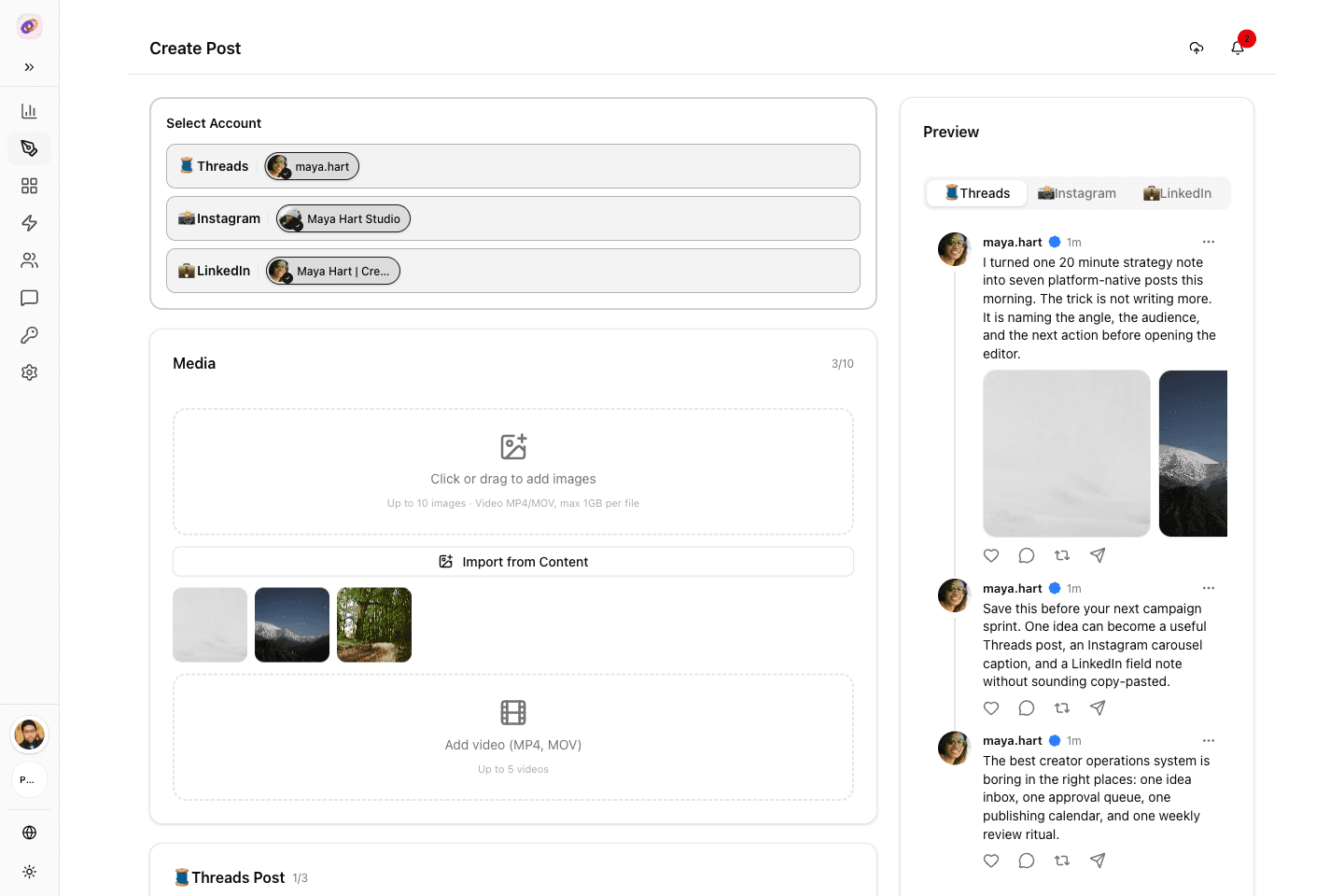Click the Select Account label
This screenshot has height=896, width=1344.
click(x=214, y=123)
